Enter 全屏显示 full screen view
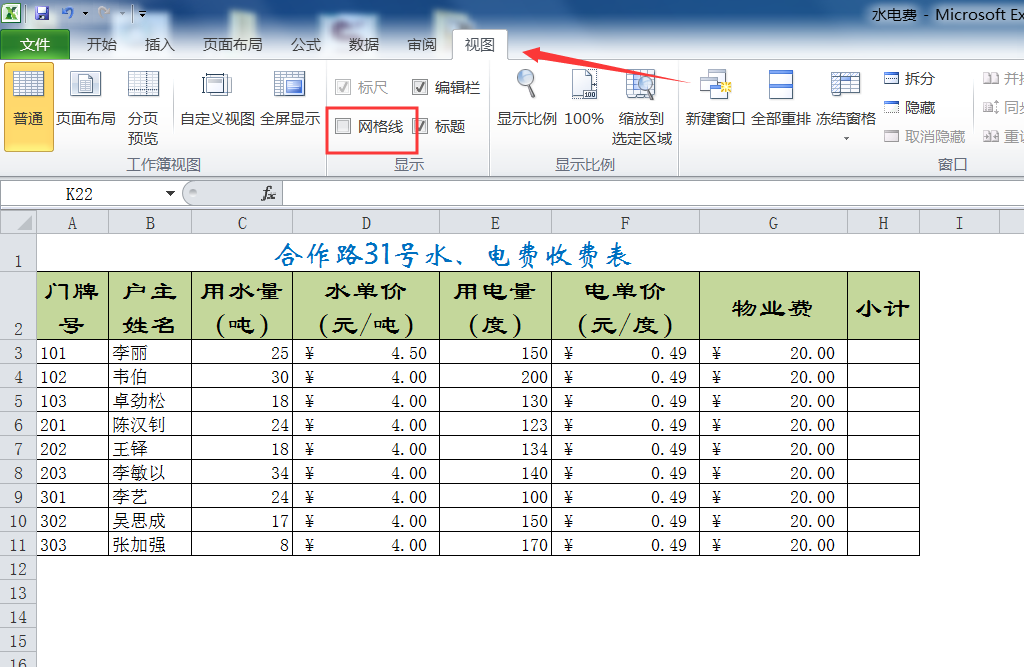 point(290,104)
